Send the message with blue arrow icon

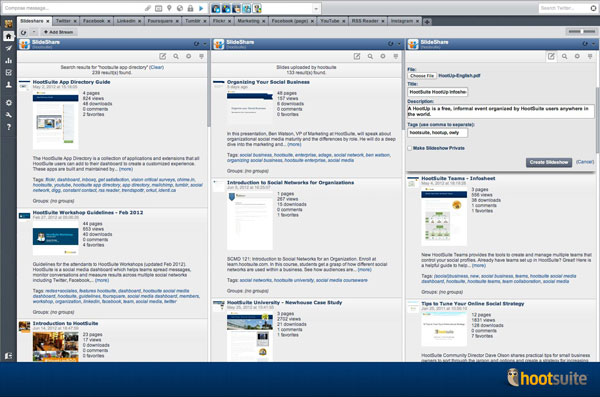(201, 8)
